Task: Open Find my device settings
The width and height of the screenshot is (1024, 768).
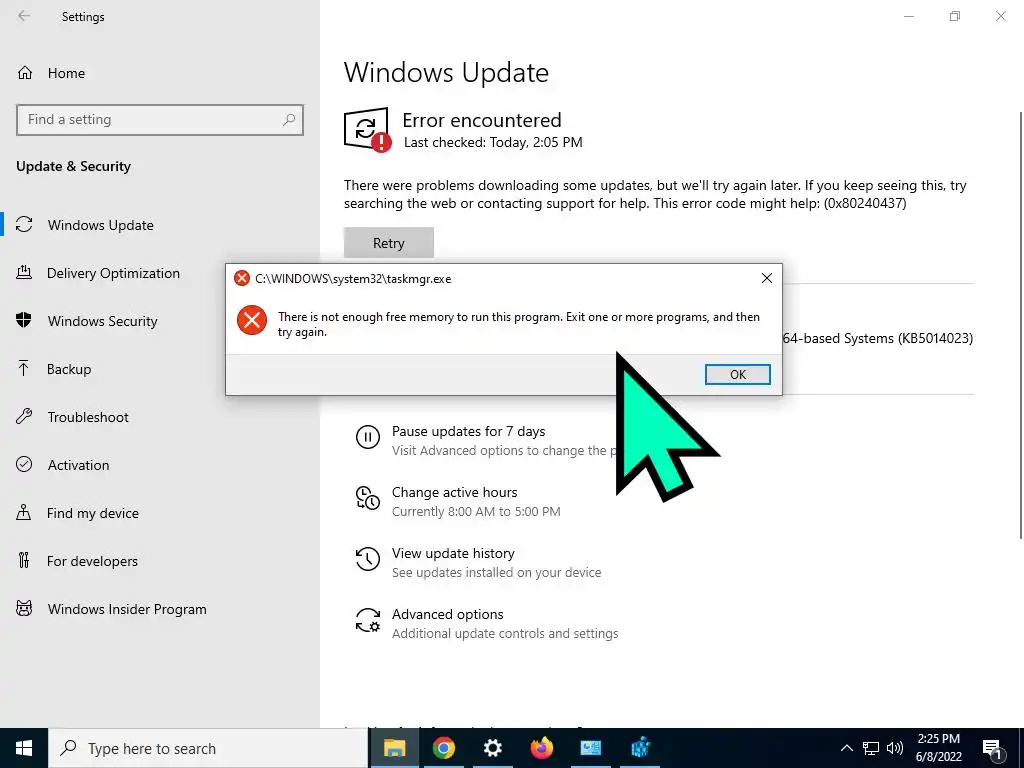Action: click(x=93, y=513)
